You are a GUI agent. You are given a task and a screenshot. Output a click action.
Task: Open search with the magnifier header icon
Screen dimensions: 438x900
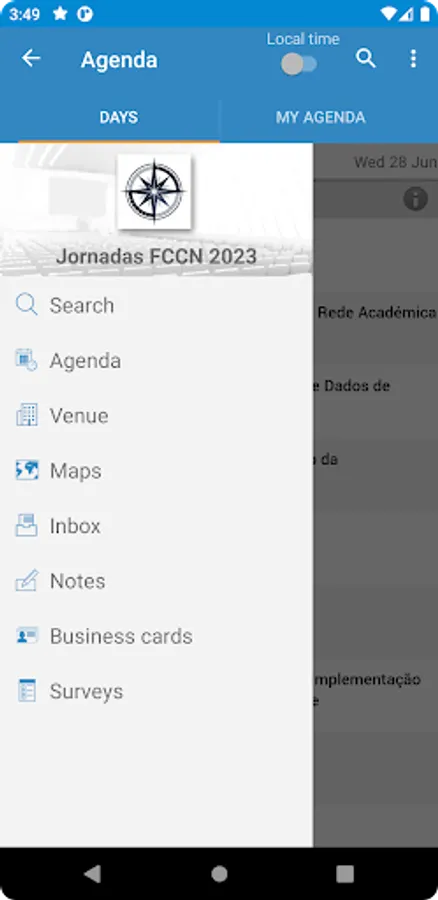click(x=366, y=59)
